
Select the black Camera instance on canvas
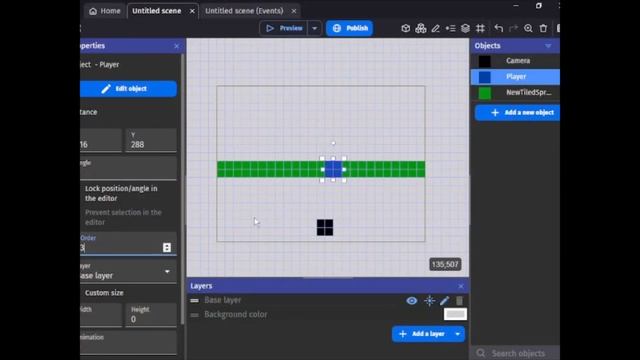[325, 227]
